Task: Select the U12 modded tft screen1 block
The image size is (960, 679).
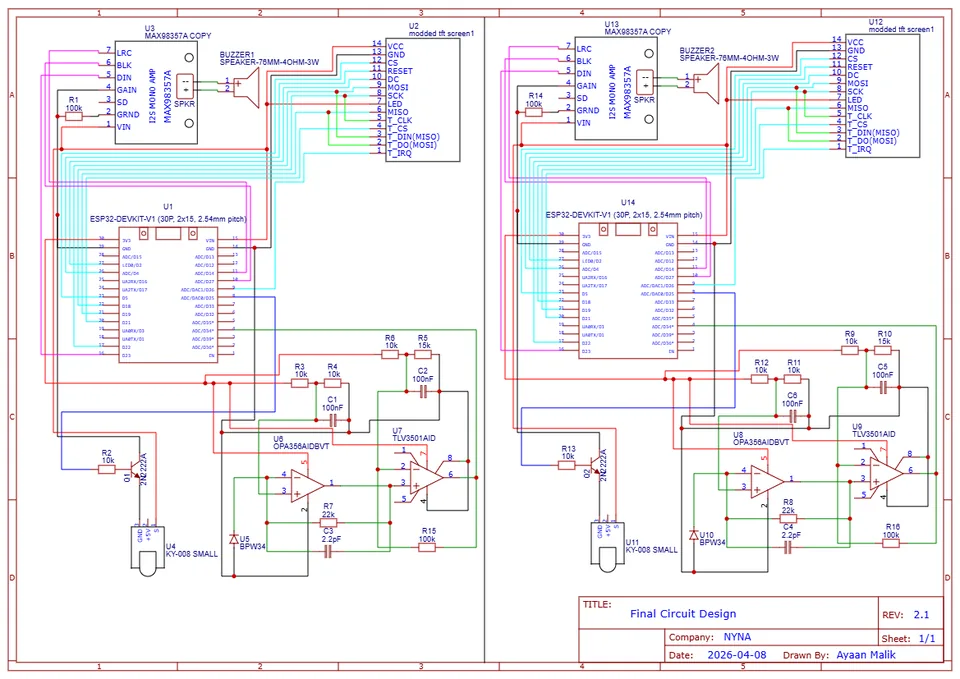Action: coord(882,96)
